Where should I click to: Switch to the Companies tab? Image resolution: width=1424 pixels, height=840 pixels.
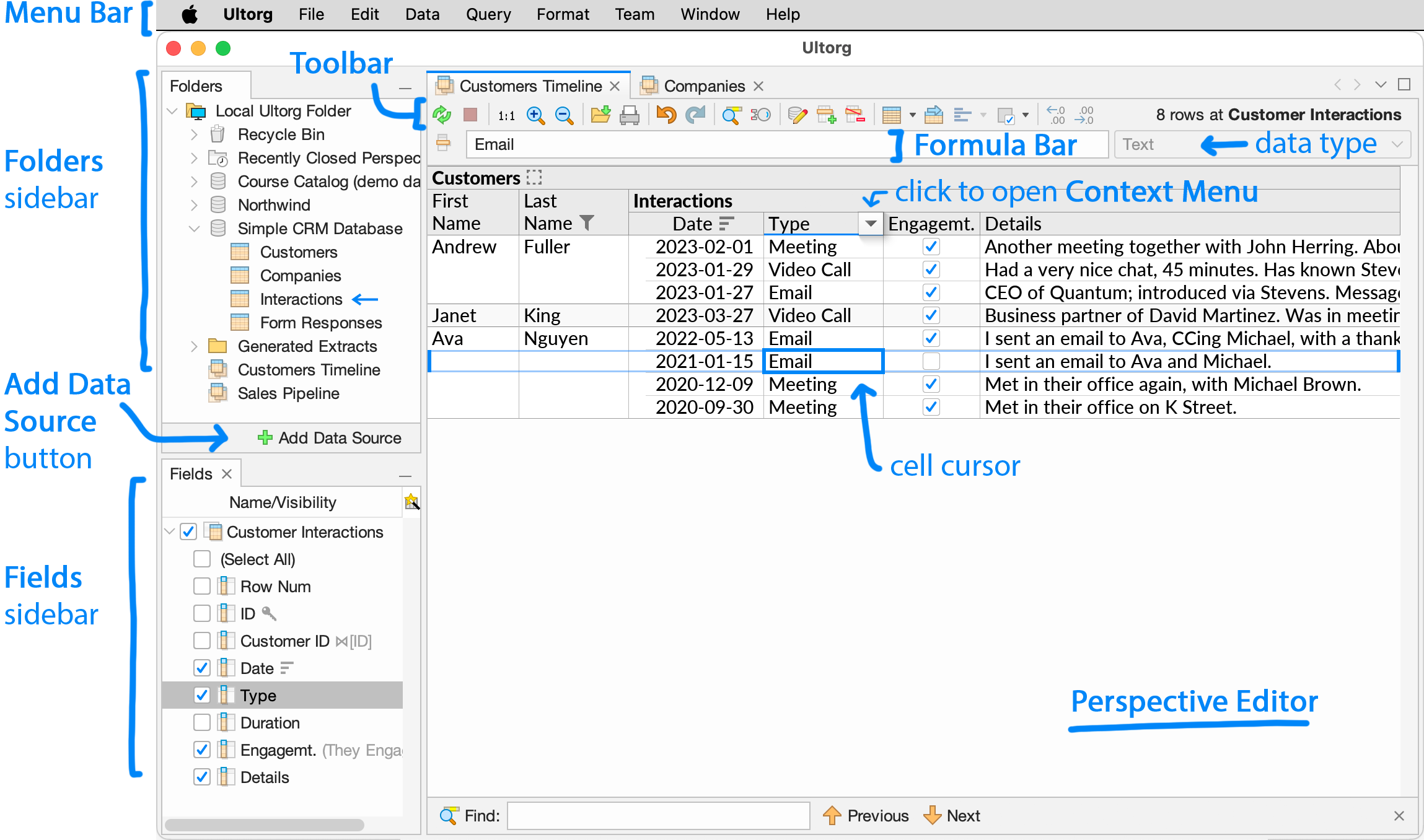tap(703, 85)
